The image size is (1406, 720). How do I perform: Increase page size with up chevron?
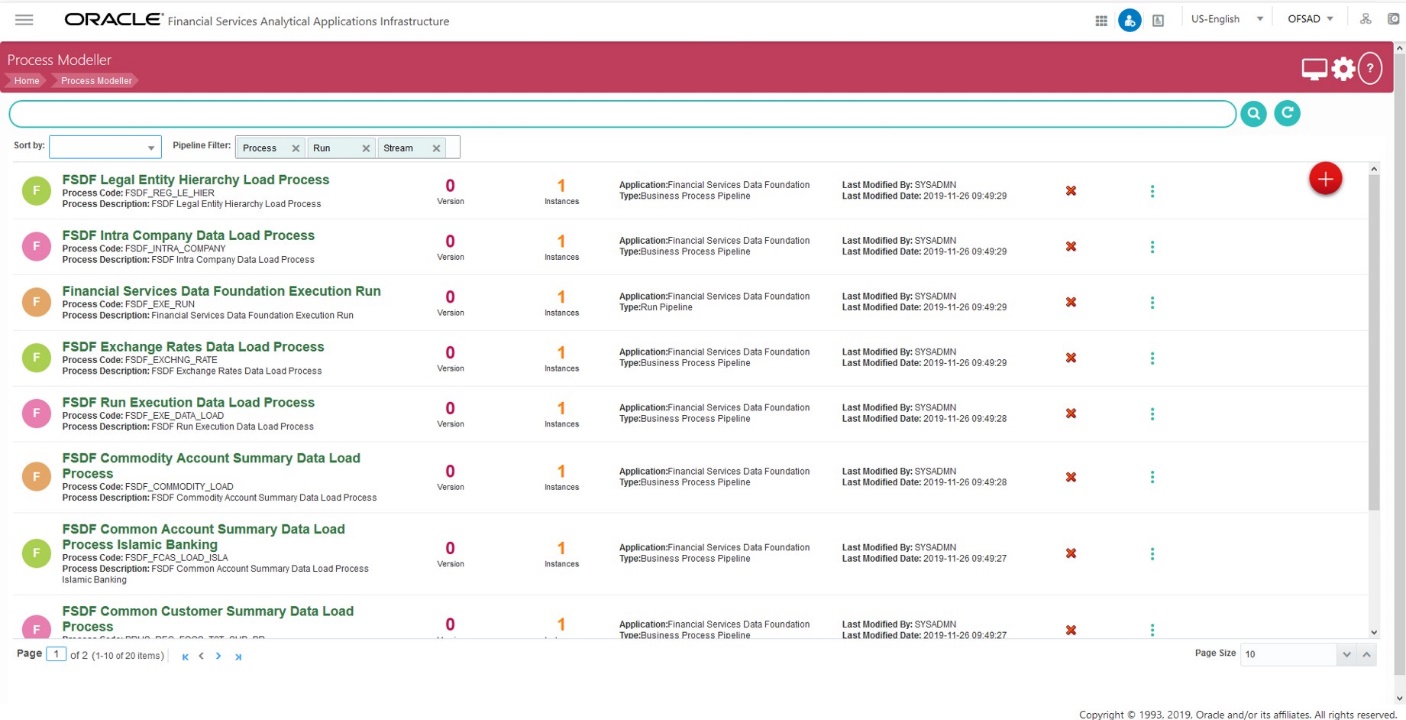point(1367,654)
